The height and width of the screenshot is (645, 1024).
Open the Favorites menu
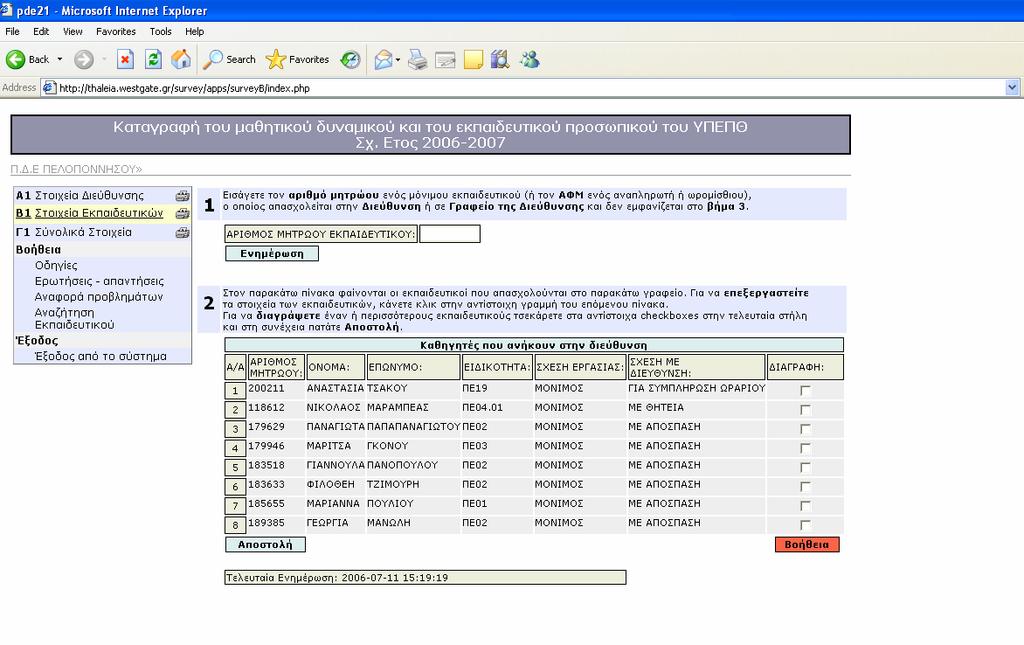click(x=116, y=31)
